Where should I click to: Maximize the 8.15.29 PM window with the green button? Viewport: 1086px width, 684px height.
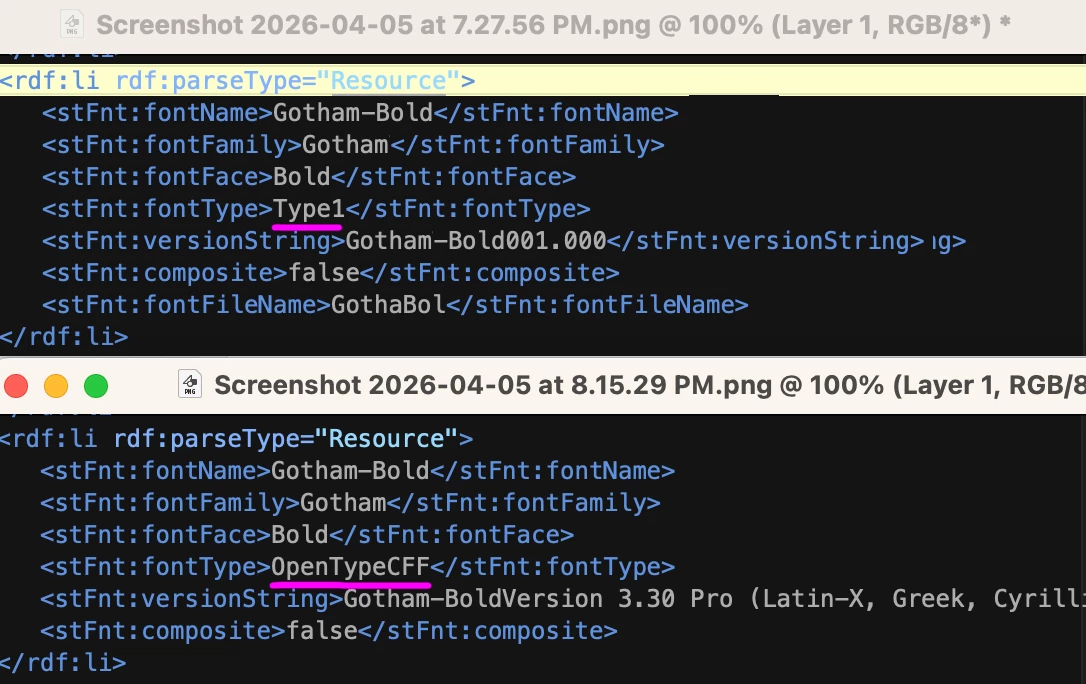96,386
